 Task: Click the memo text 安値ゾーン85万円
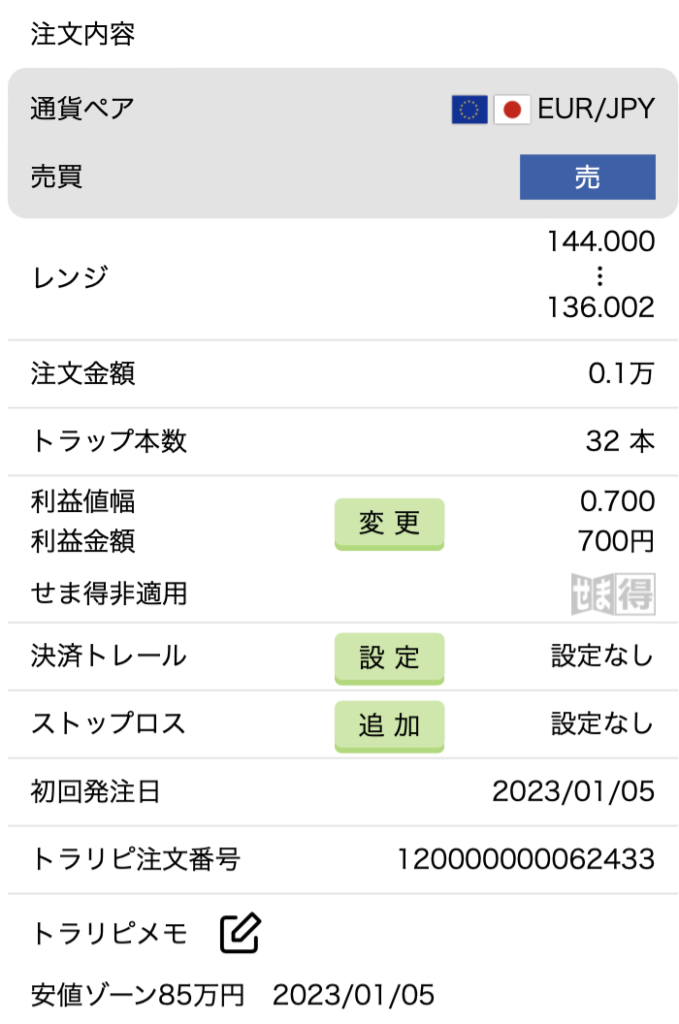pyautogui.click(x=137, y=995)
